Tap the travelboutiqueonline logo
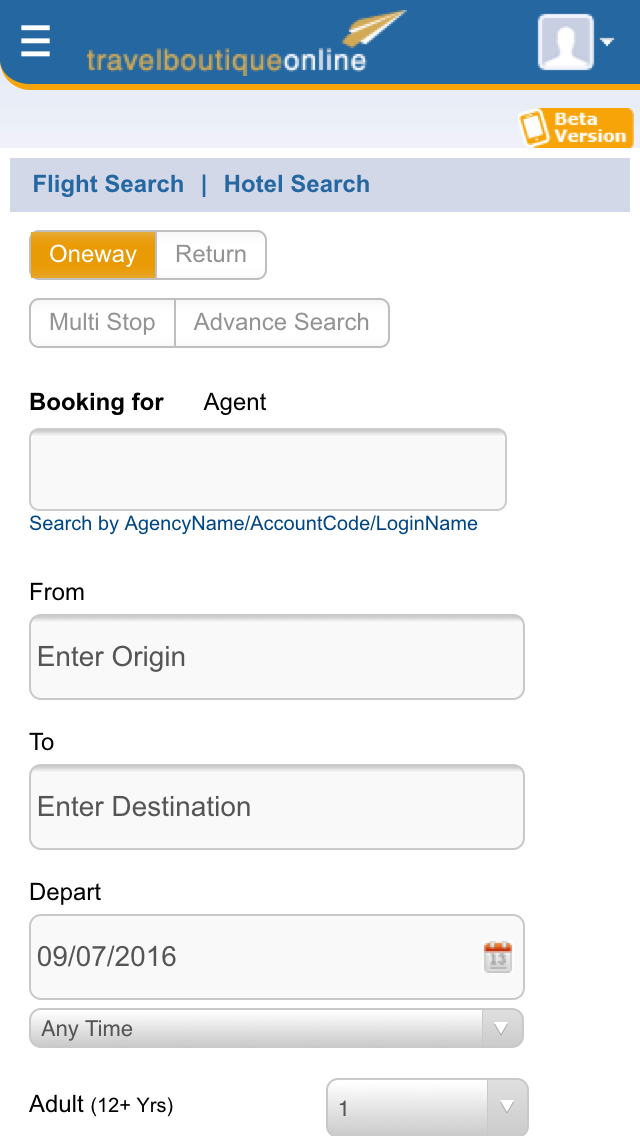This screenshot has width=640, height=1136. [x=245, y=43]
